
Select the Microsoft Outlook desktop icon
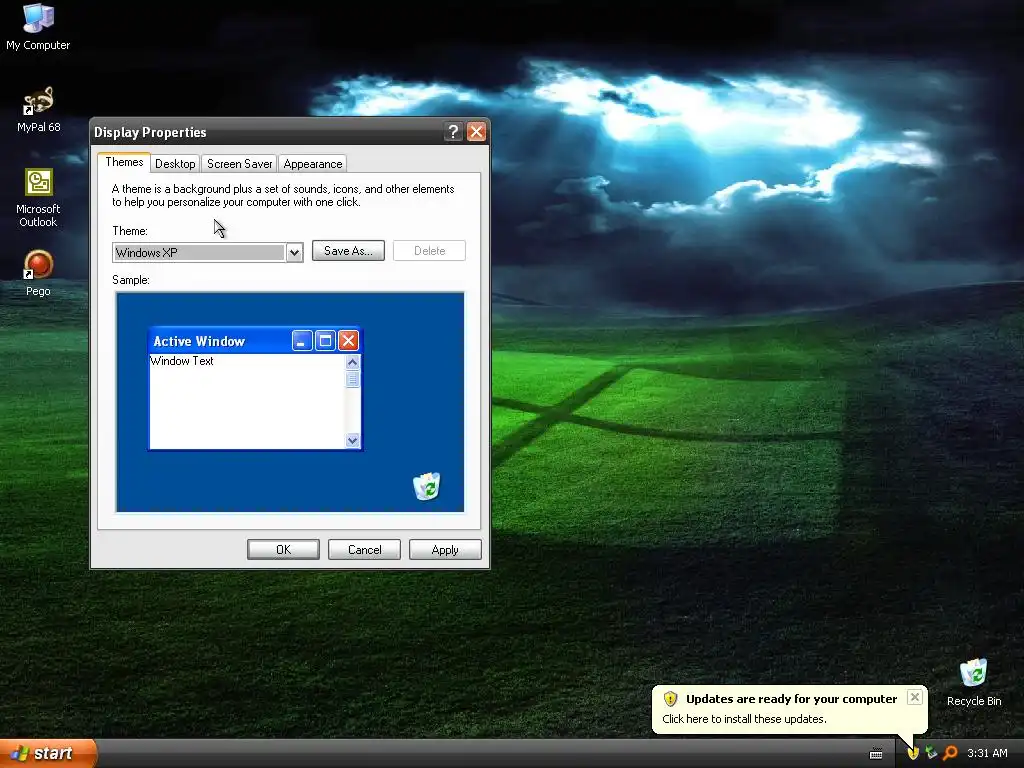(x=38, y=197)
